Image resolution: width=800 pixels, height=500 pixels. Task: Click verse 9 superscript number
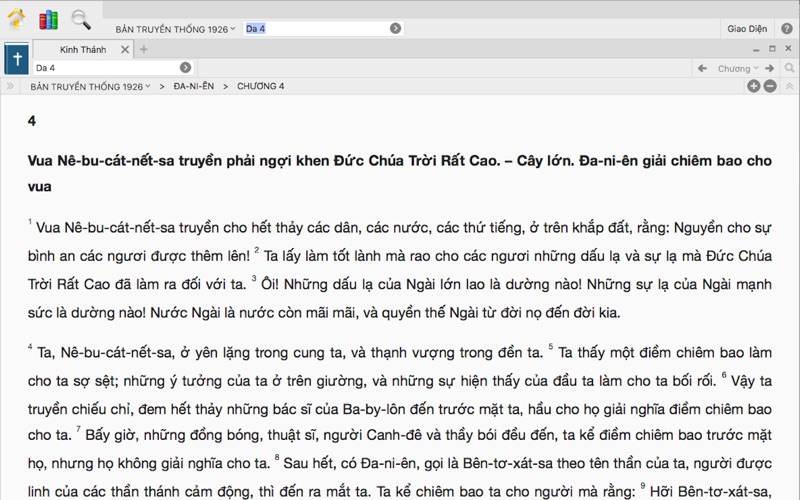point(643,486)
